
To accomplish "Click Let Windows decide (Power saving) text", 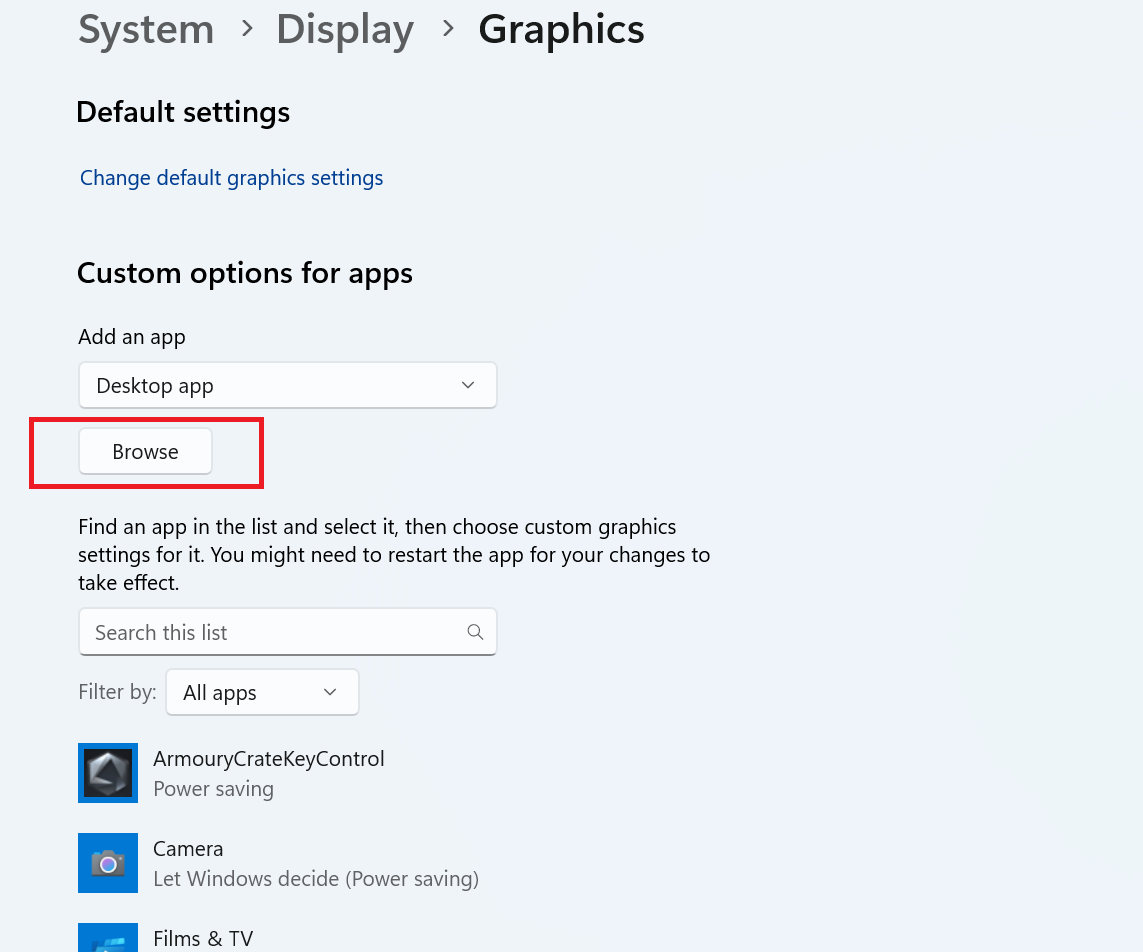I will (316, 879).
